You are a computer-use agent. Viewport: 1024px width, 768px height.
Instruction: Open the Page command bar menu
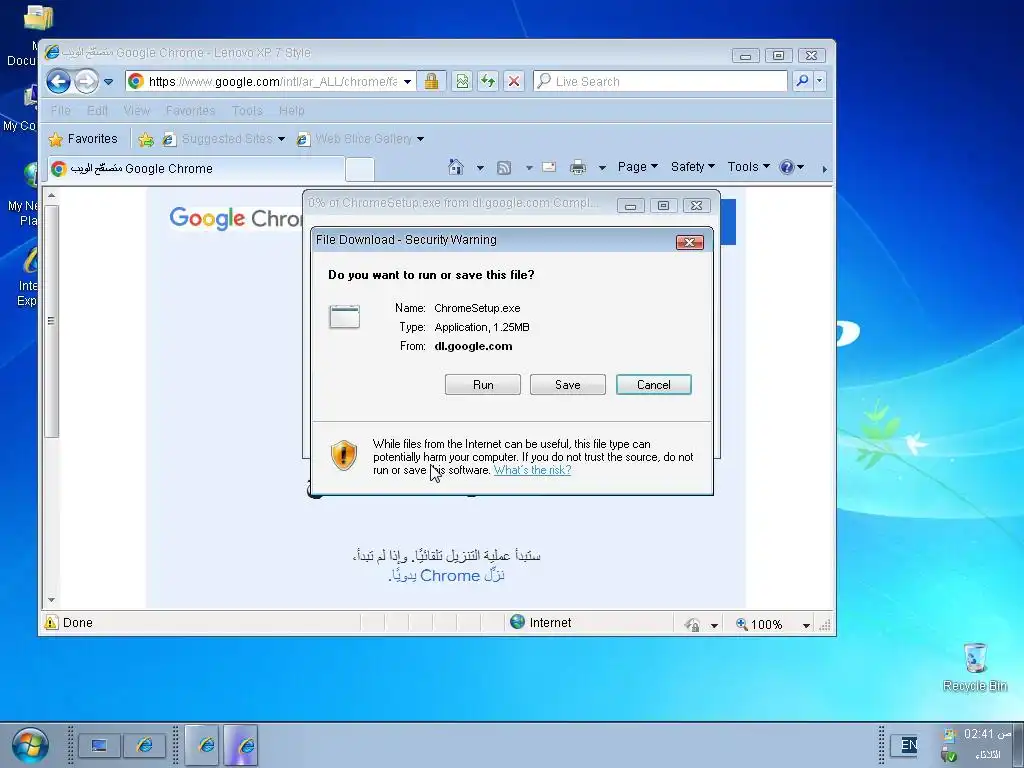[x=637, y=167]
